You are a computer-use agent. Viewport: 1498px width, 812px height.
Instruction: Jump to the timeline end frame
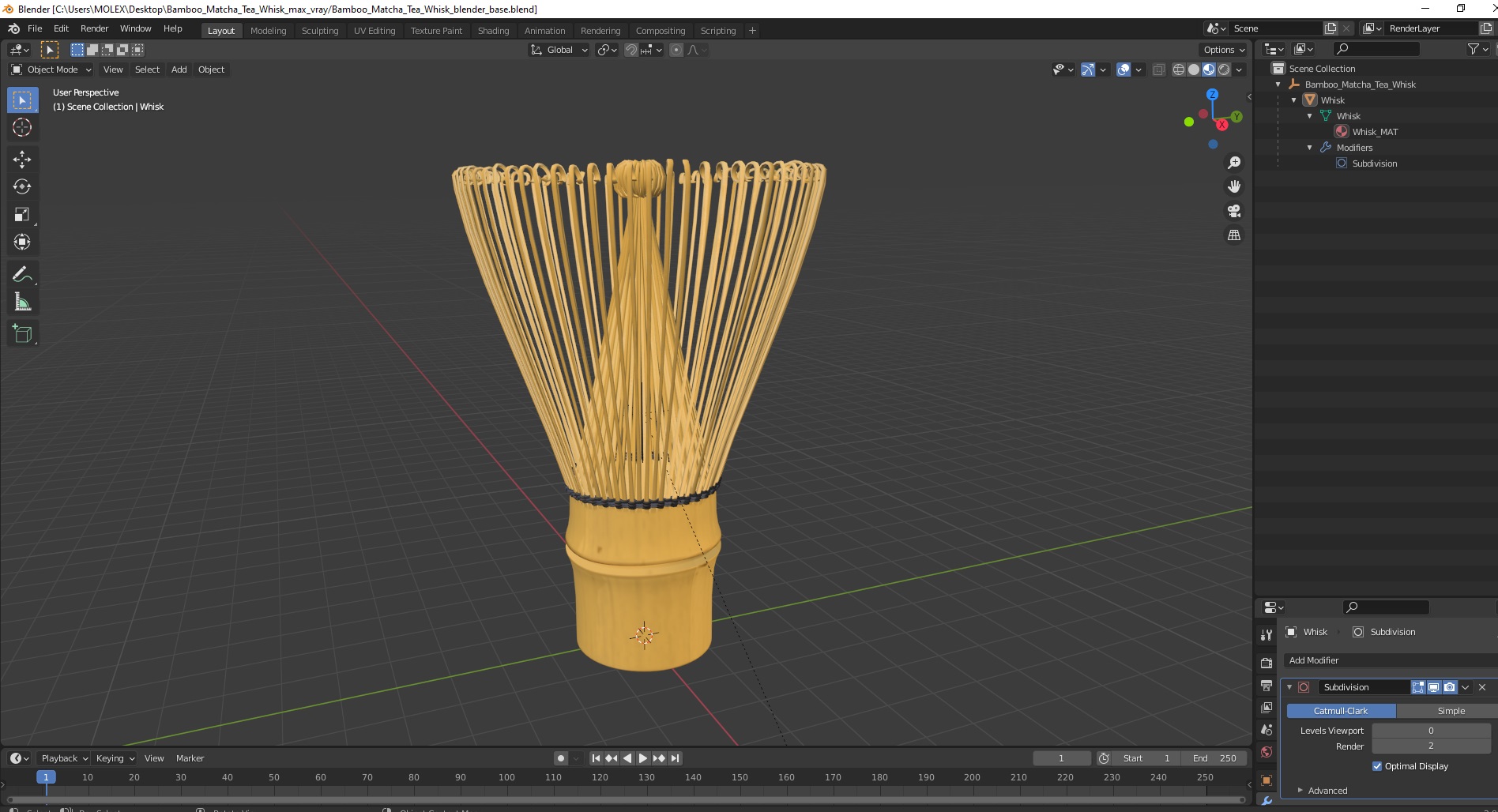click(x=675, y=758)
